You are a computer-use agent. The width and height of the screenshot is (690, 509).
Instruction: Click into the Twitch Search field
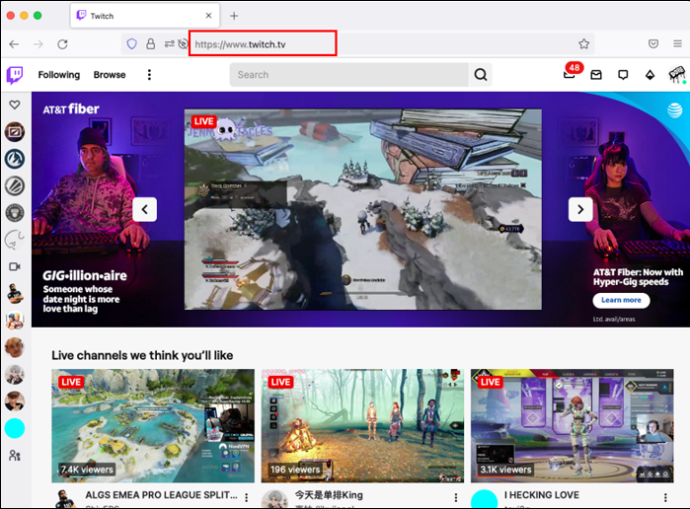(x=349, y=75)
